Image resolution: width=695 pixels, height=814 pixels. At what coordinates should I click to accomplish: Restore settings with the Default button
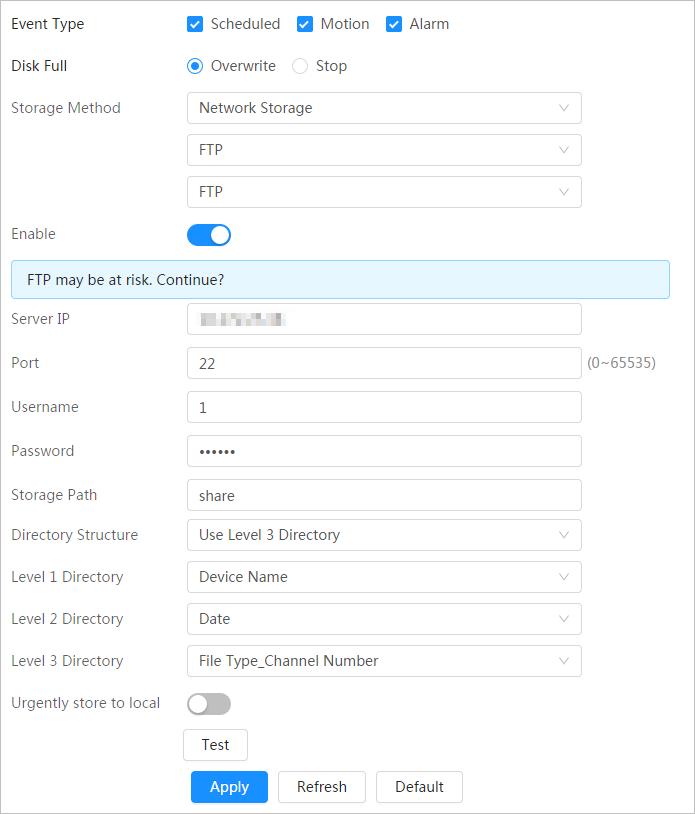click(x=419, y=787)
